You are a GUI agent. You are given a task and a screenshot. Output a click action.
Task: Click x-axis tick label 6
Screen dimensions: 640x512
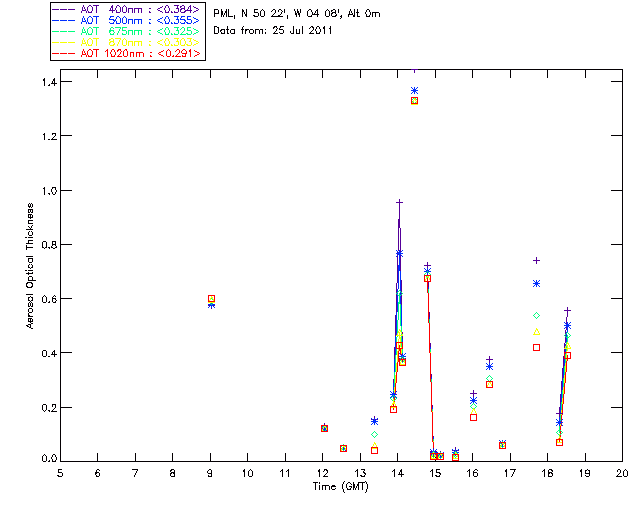[x=98, y=473]
